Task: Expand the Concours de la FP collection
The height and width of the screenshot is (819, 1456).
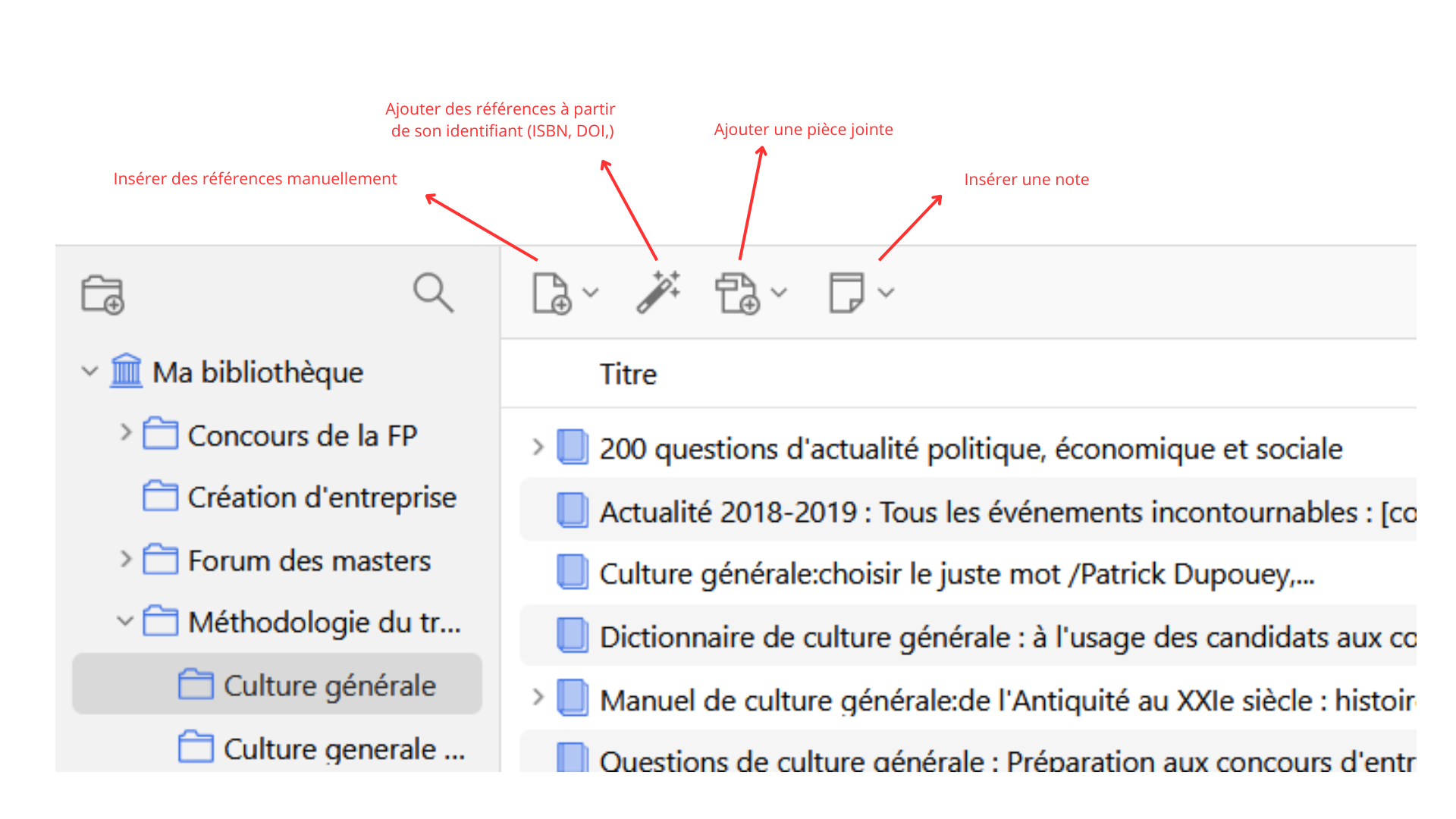Action: click(126, 432)
